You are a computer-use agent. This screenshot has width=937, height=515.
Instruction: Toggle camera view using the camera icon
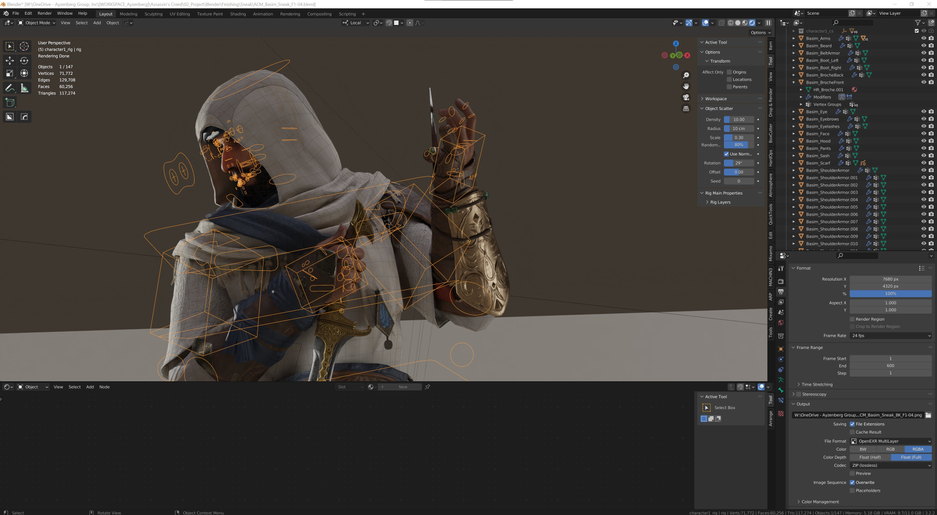(x=686, y=97)
